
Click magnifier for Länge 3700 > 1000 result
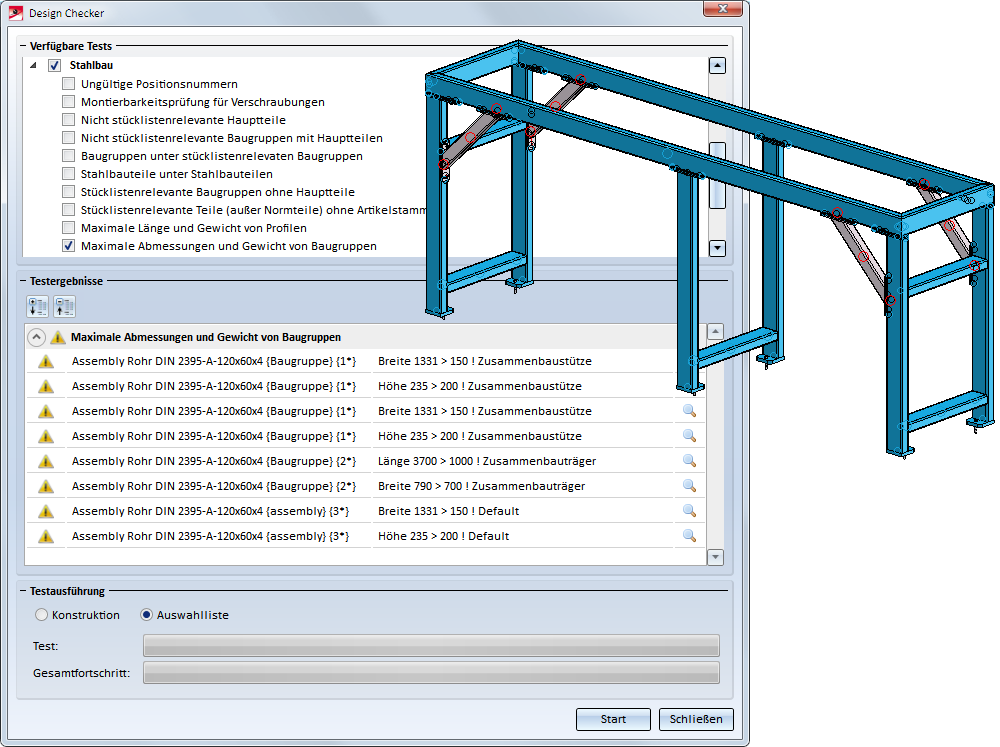point(688,461)
